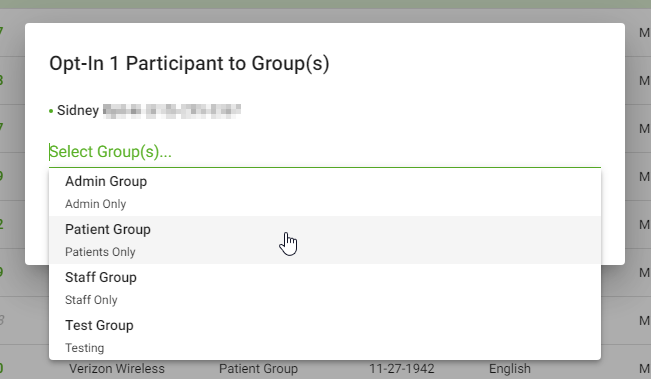Focus the Select Group(s) input field
The height and width of the screenshot is (379, 651).
pyautogui.click(x=325, y=152)
